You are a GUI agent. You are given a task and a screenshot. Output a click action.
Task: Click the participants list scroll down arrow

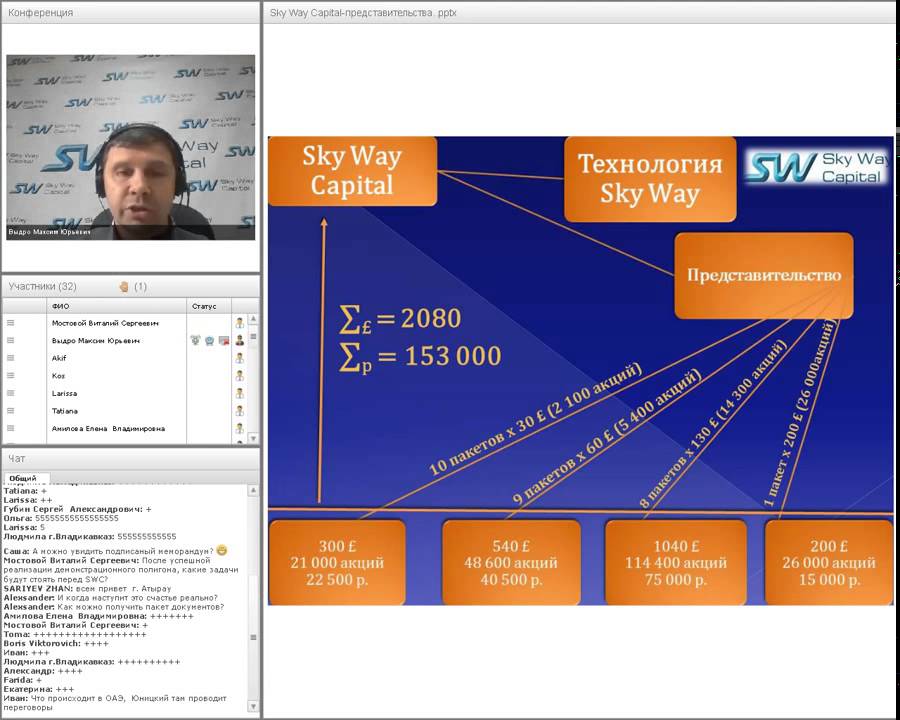(253, 438)
